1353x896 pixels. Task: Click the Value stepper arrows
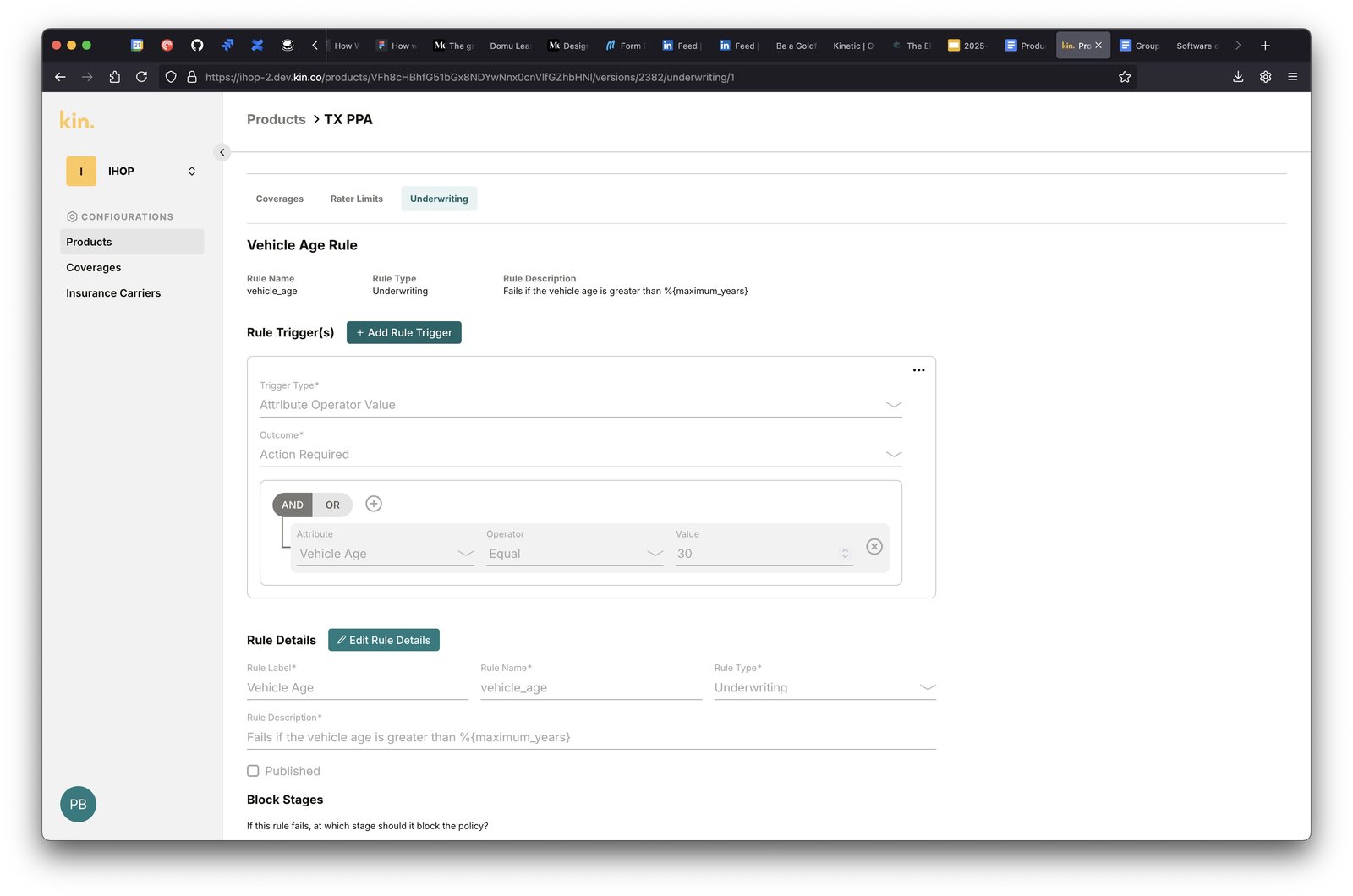pos(845,554)
